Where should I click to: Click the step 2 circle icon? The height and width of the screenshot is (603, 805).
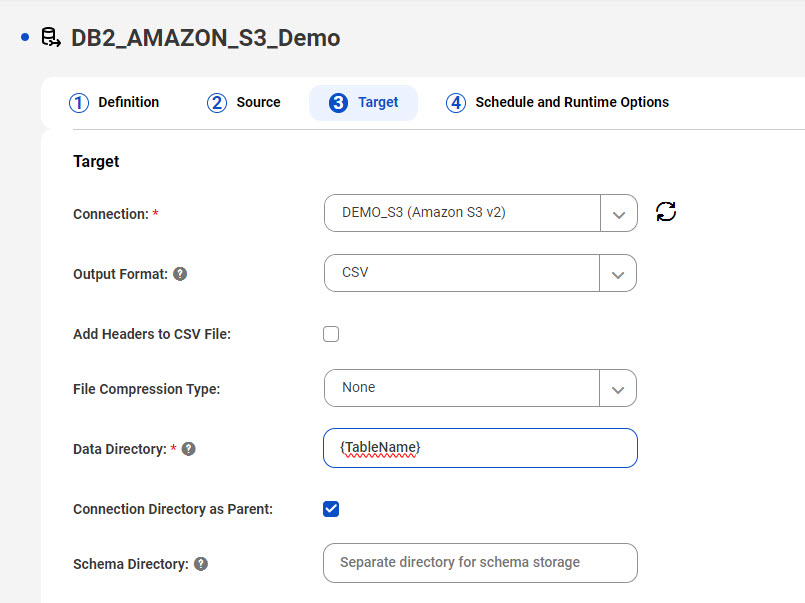click(217, 103)
